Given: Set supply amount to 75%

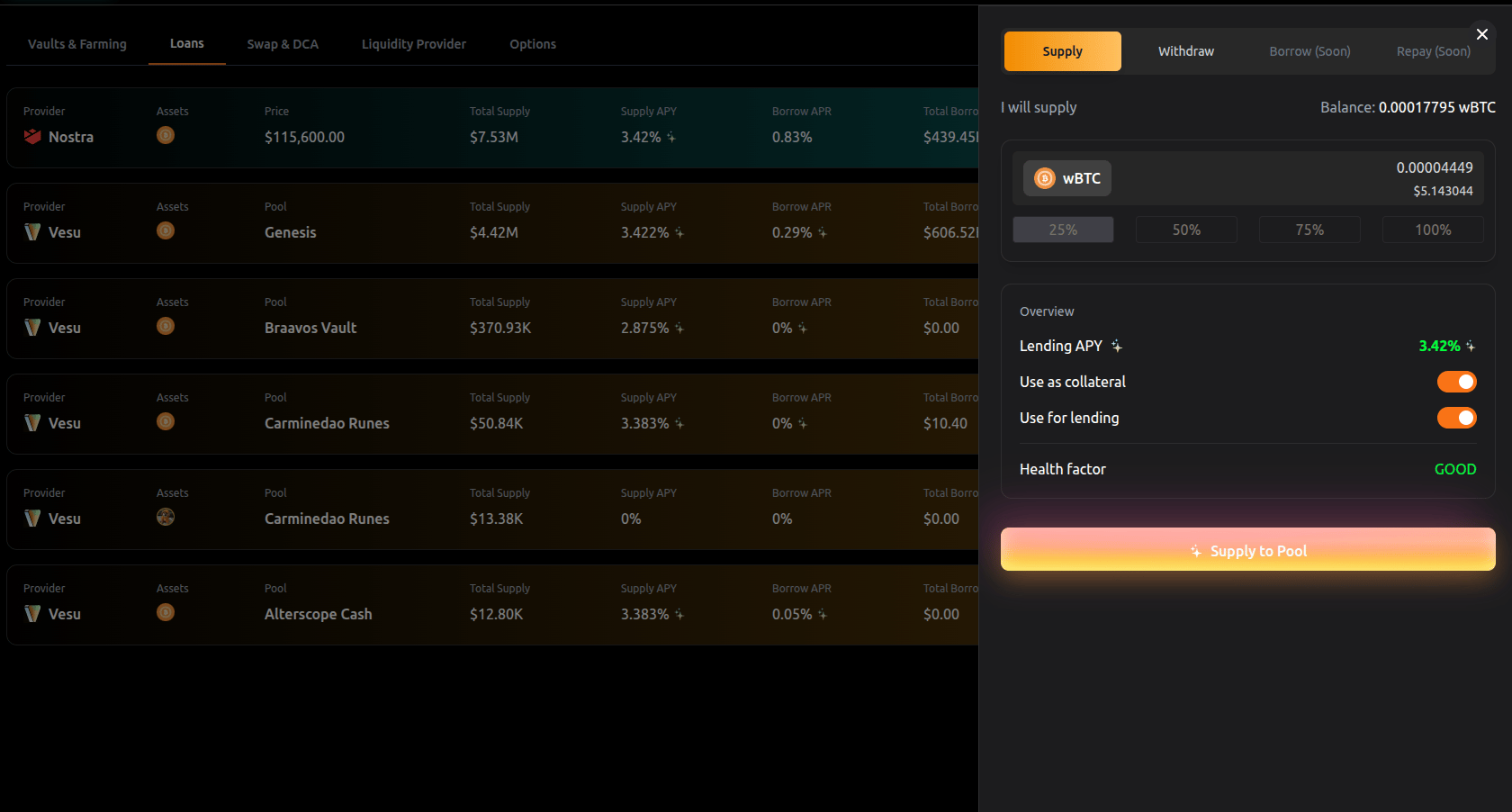Looking at the screenshot, I should [x=1309, y=230].
